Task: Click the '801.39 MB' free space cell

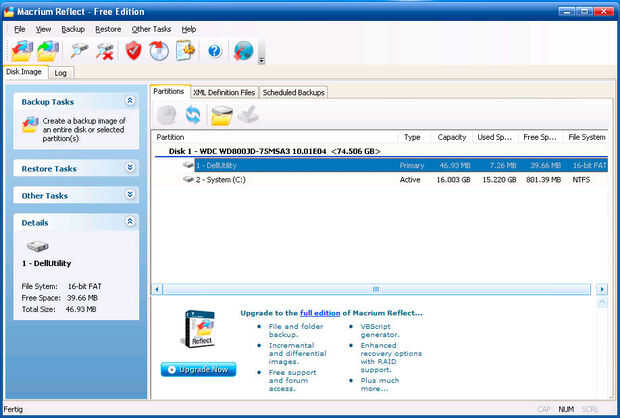Action: pyautogui.click(x=543, y=180)
